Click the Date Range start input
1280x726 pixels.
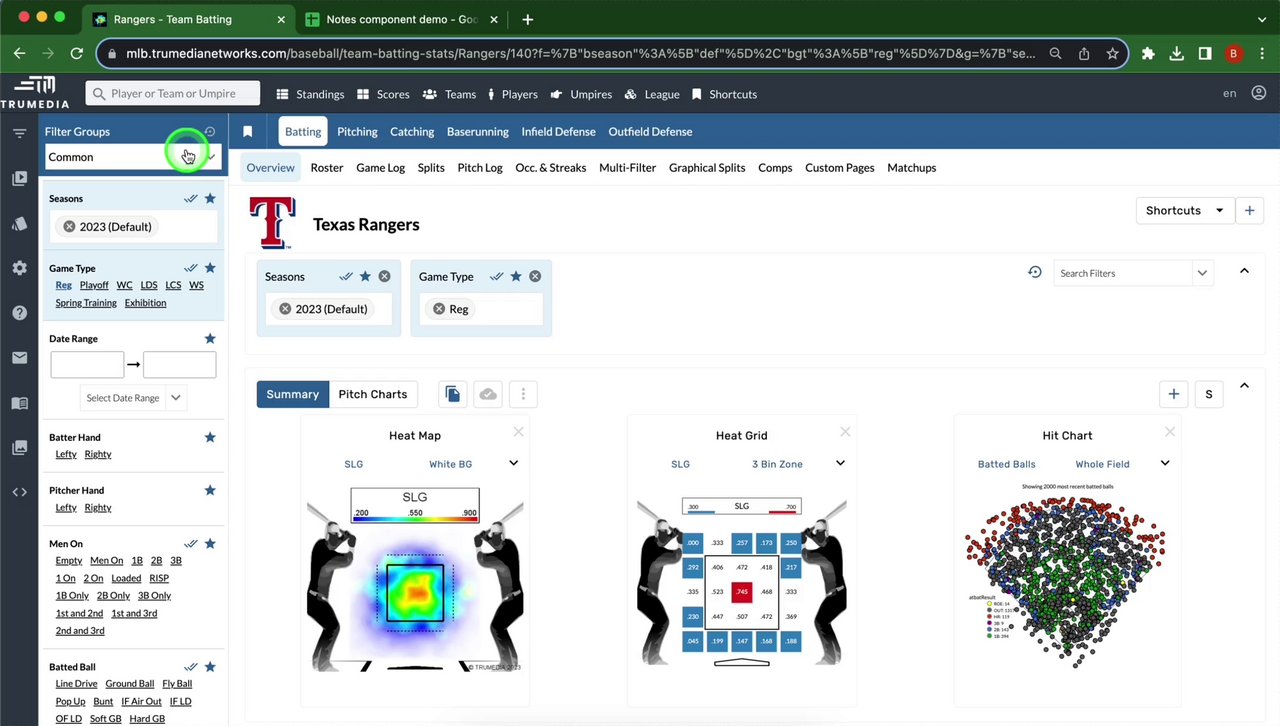[x=87, y=365]
